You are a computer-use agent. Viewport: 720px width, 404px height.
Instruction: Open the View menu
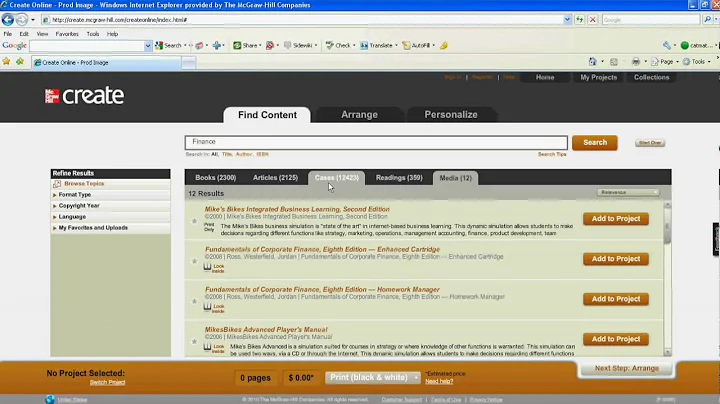coord(42,34)
